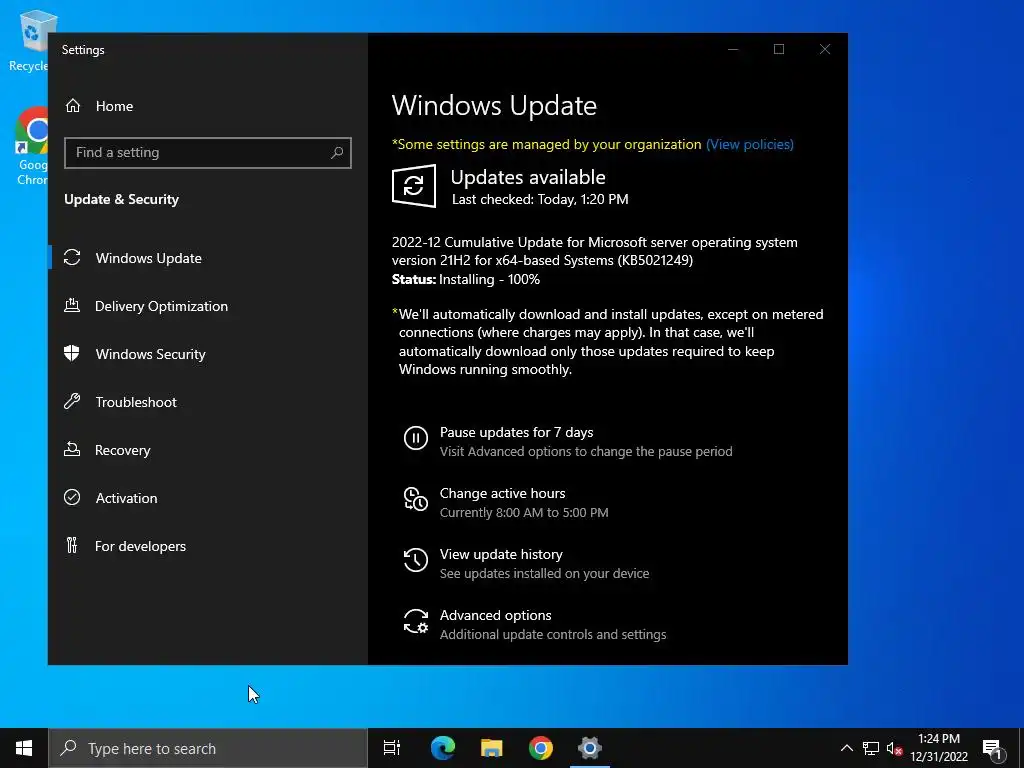Click the history clock icon
This screenshot has height=768, width=1024.
pos(416,560)
